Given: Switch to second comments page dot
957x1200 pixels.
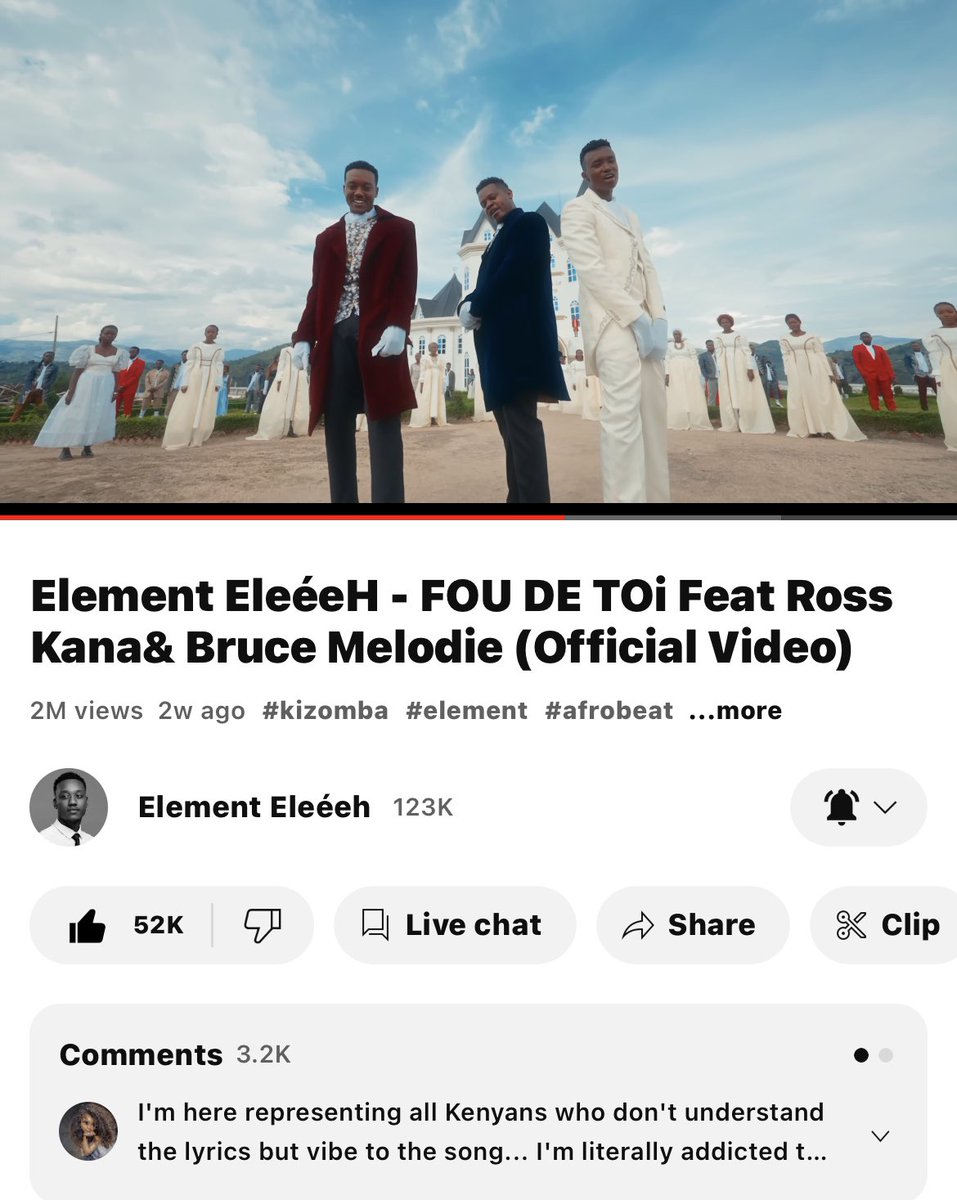Looking at the screenshot, I should [886, 1055].
